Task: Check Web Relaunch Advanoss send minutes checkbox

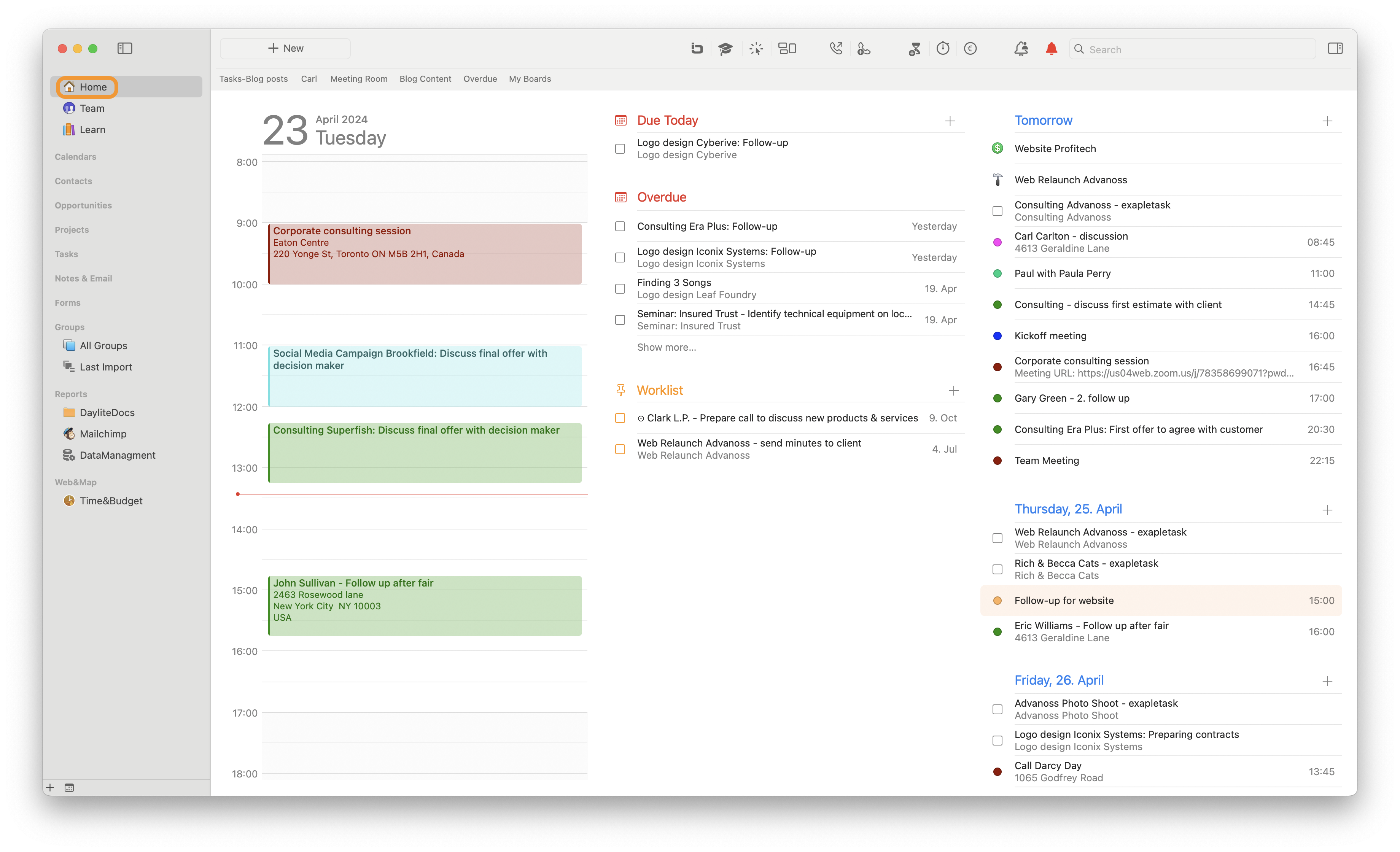Action: (x=620, y=450)
